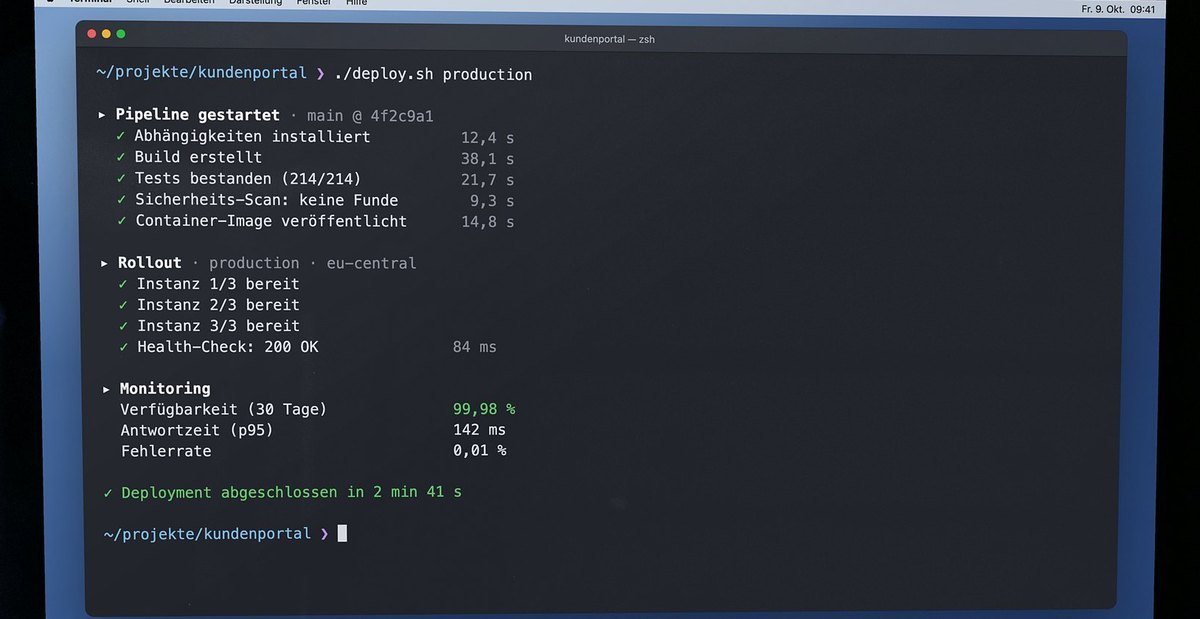Click the command './deploy.sh production'
This screenshot has height=619, width=1200.
point(433,75)
